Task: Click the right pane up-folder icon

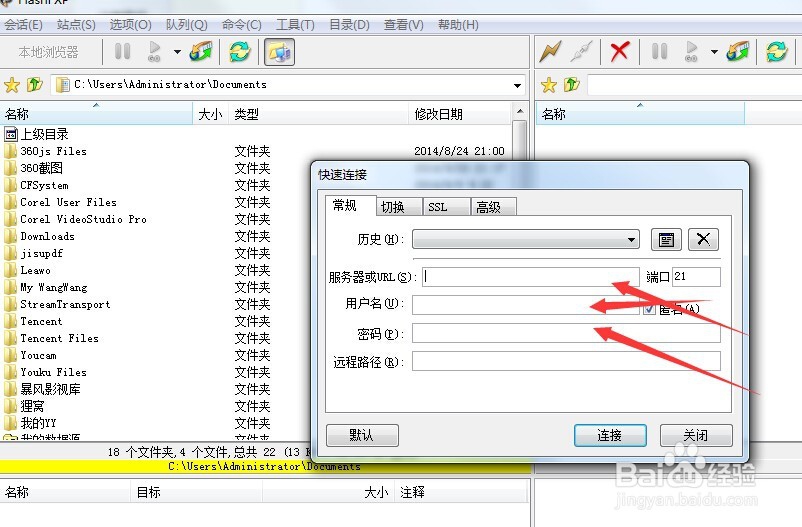Action: tap(572, 84)
